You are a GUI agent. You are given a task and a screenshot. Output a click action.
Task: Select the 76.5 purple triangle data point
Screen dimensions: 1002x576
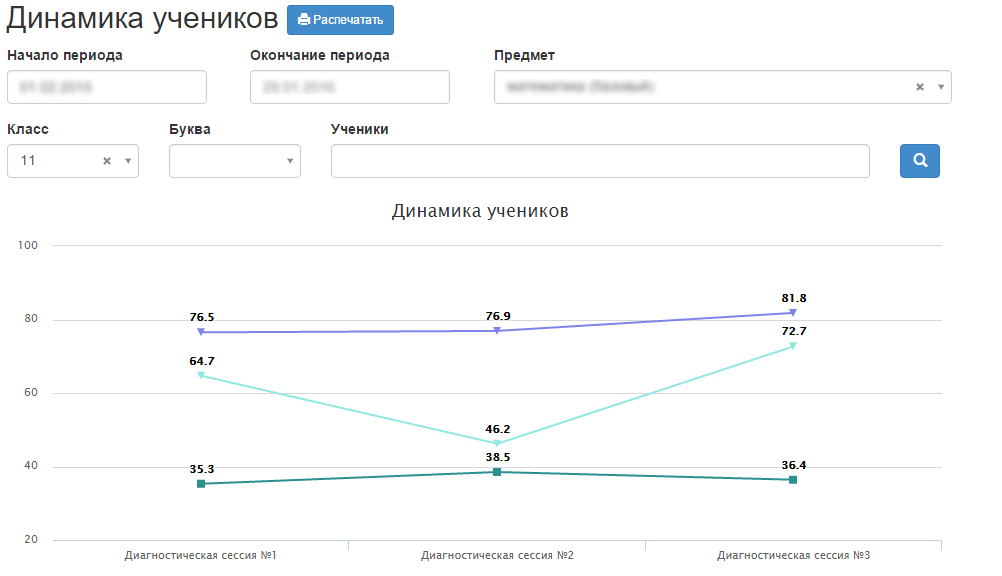click(x=201, y=332)
